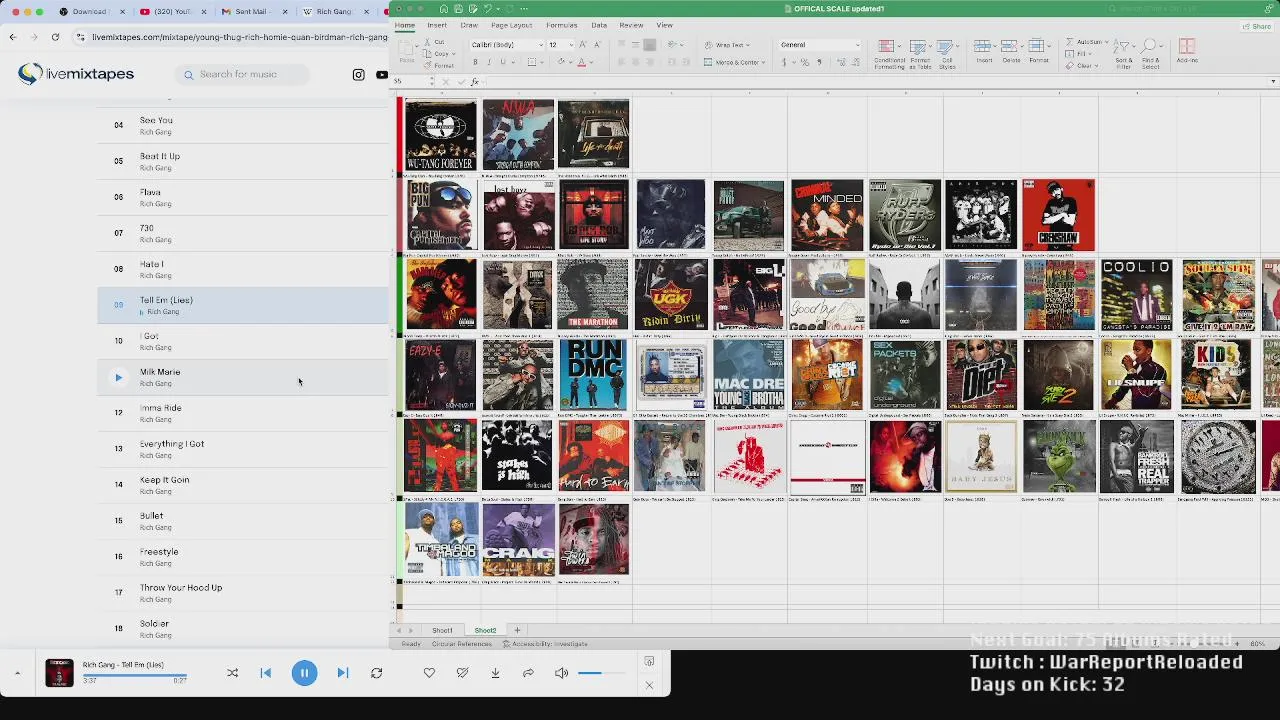The image size is (1280, 720).
Task: Close the music player bar
Action: [x=649, y=685]
